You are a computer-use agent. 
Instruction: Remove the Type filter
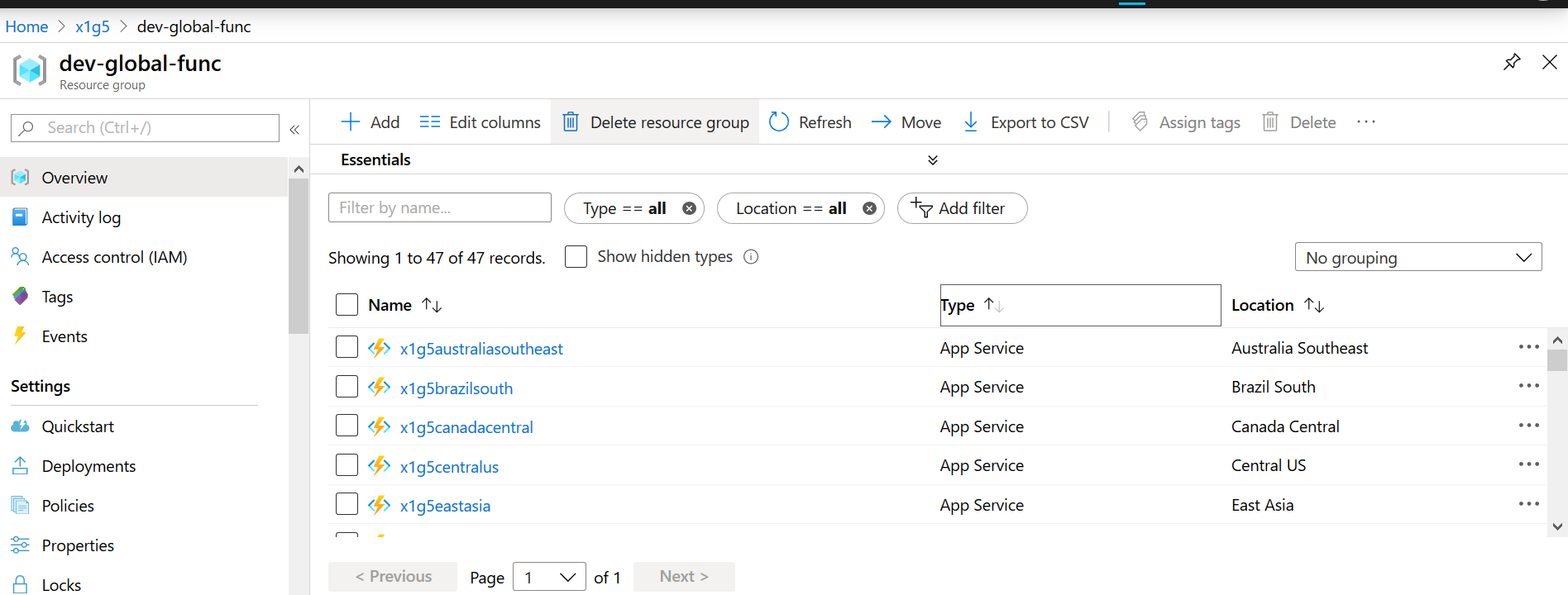(x=689, y=208)
